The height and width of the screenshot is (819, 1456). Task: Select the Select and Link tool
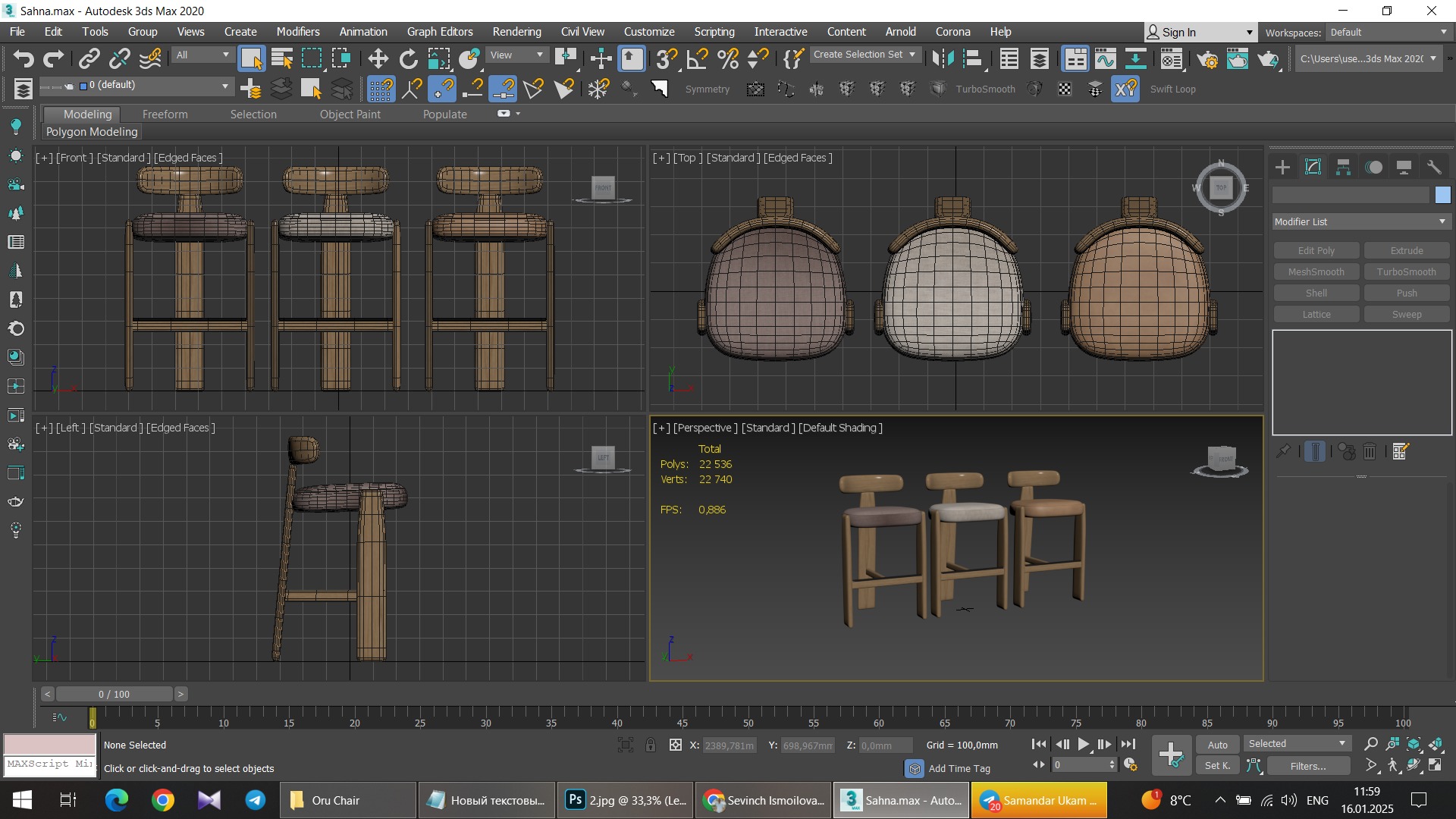tap(89, 58)
